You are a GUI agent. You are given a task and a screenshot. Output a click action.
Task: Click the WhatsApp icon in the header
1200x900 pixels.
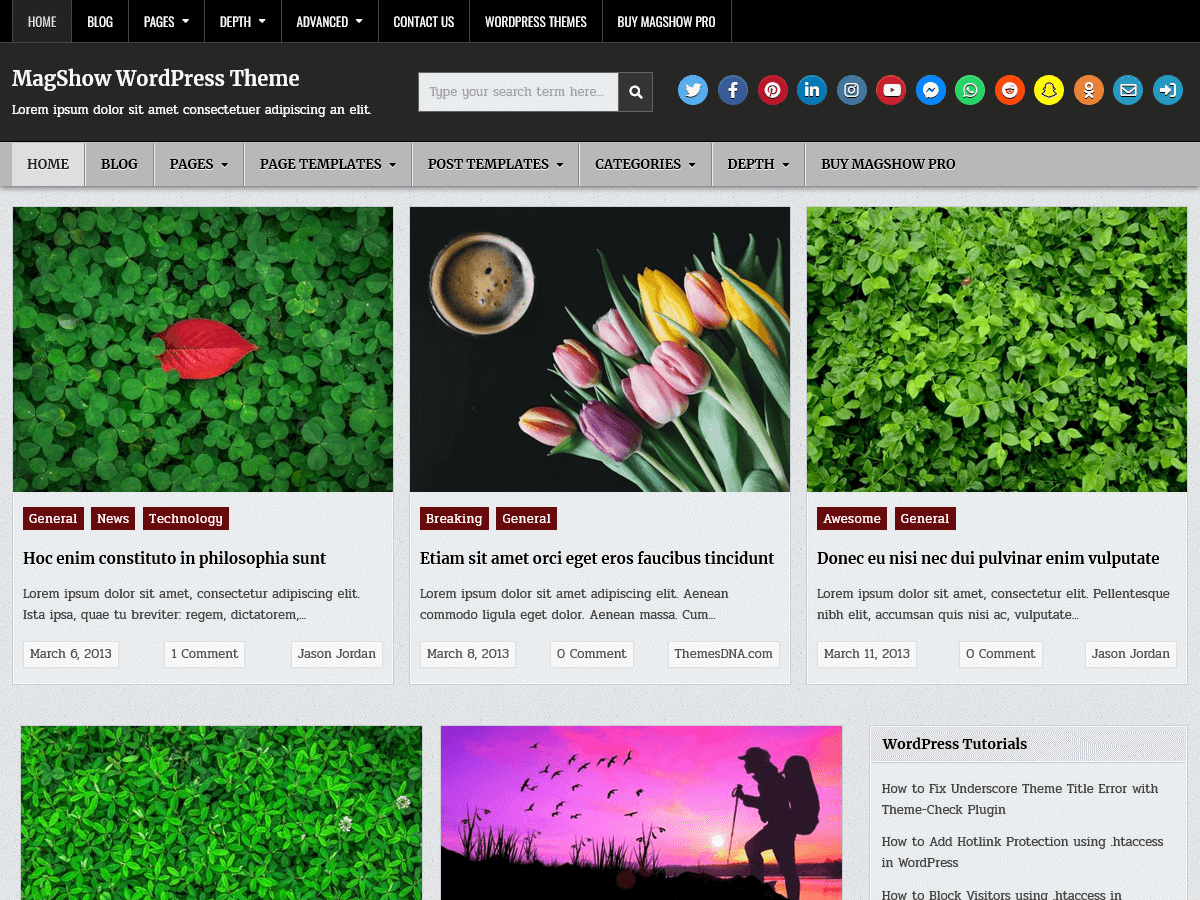969,90
